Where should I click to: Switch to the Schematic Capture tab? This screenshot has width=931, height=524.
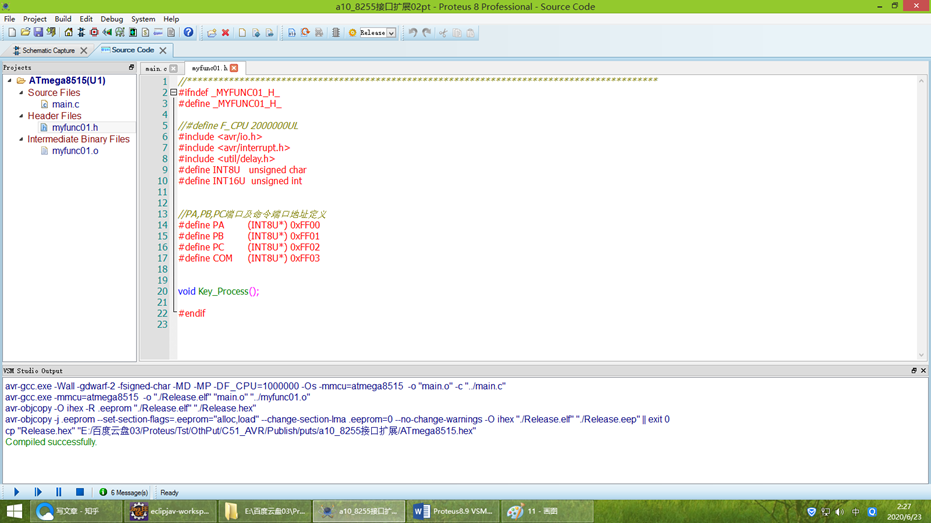pos(48,50)
